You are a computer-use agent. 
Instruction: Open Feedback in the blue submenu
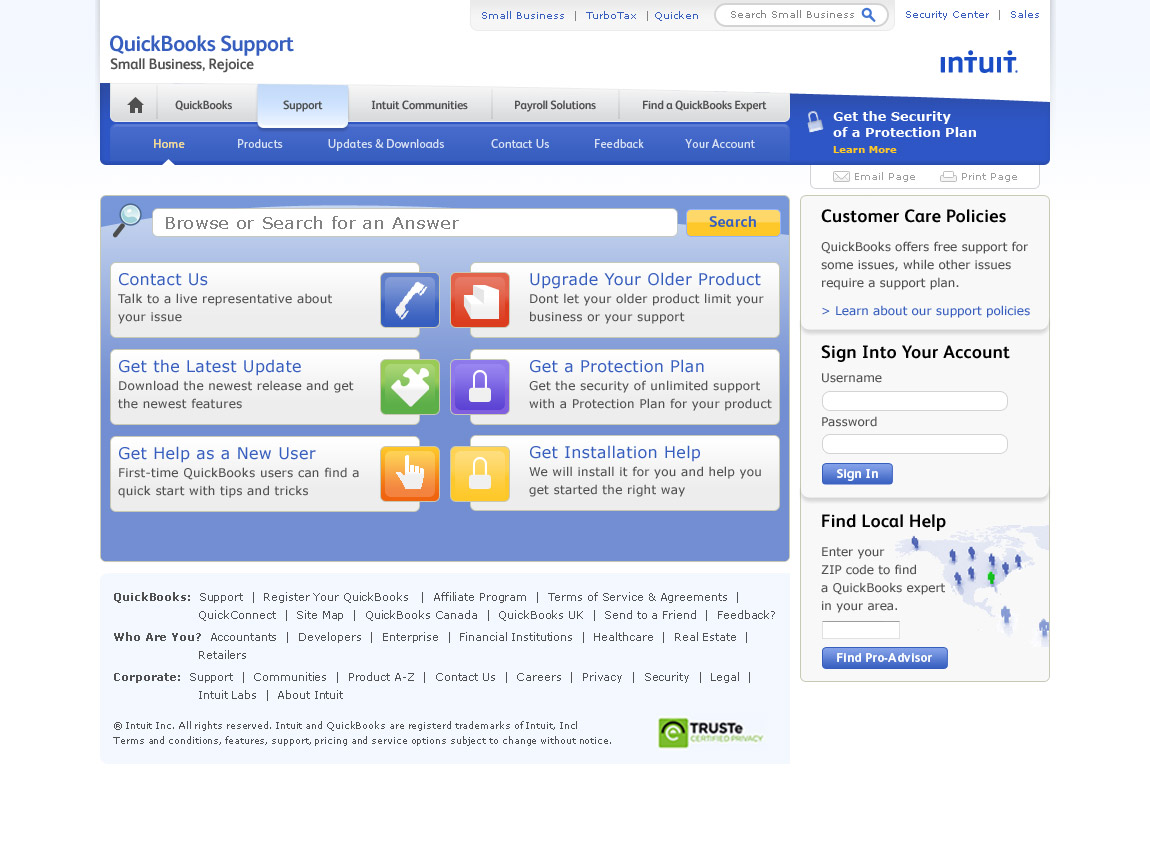[x=619, y=144]
